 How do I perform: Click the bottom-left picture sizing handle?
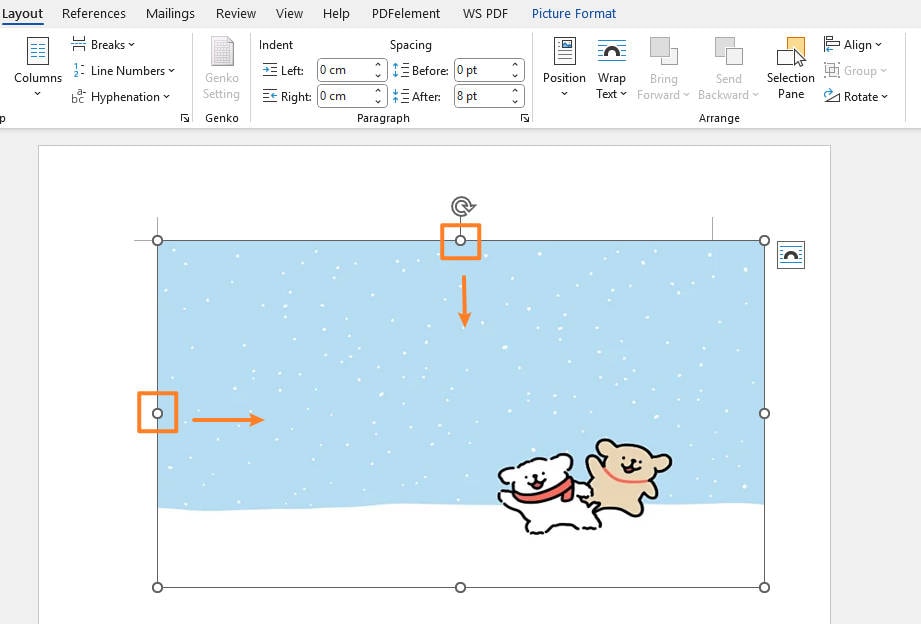click(157, 588)
